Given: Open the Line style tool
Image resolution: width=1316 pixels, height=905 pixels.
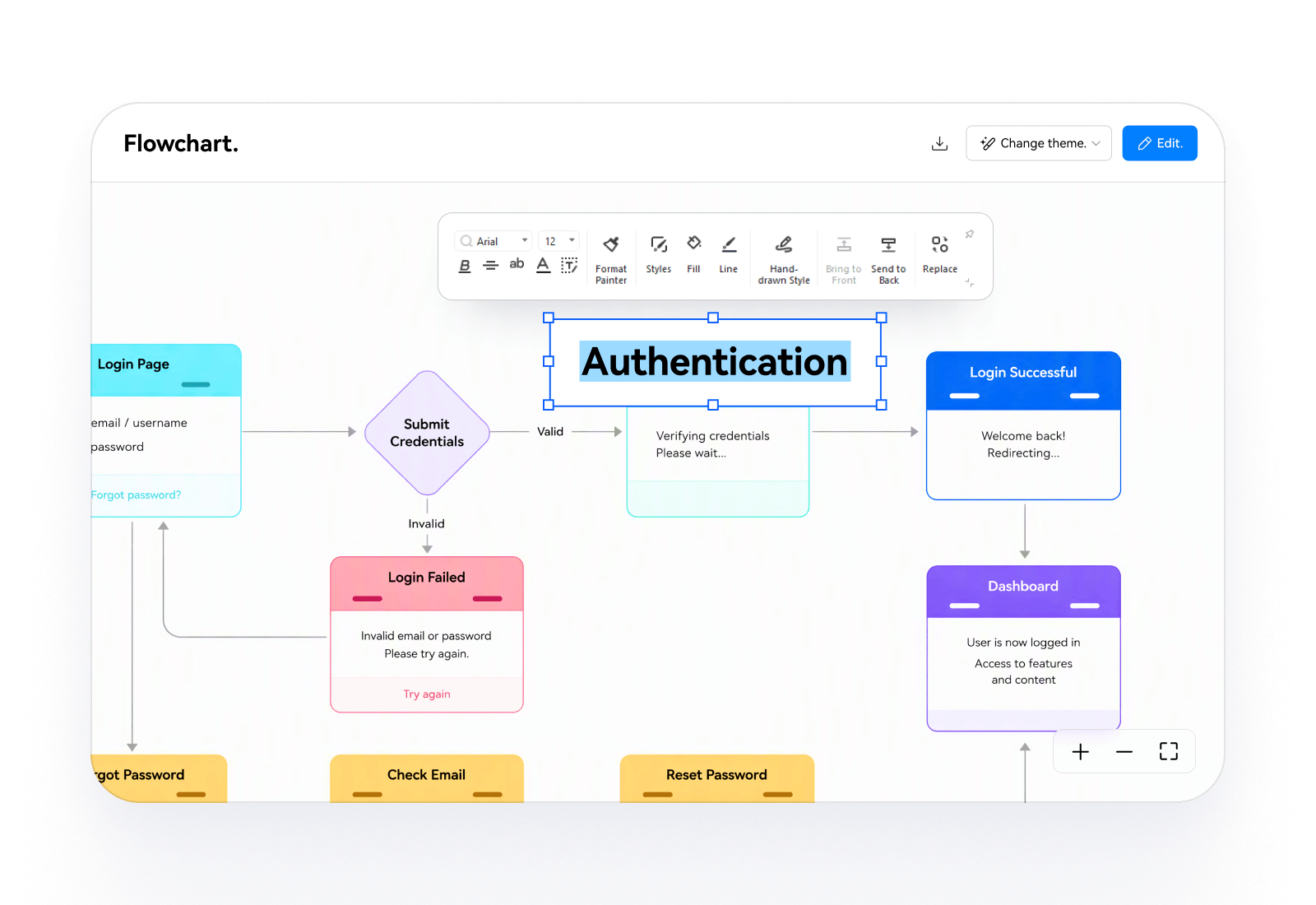Looking at the screenshot, I should (729, 255).
